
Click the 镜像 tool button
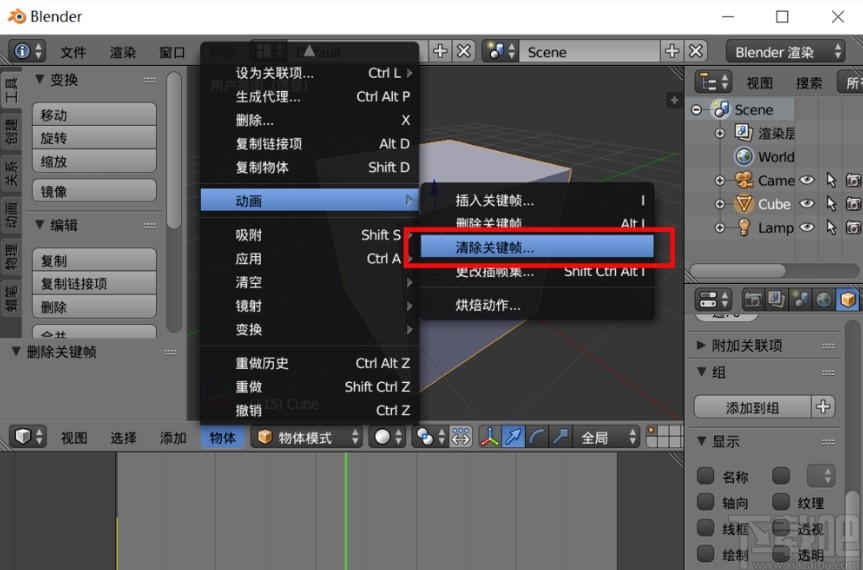(94, 191)
